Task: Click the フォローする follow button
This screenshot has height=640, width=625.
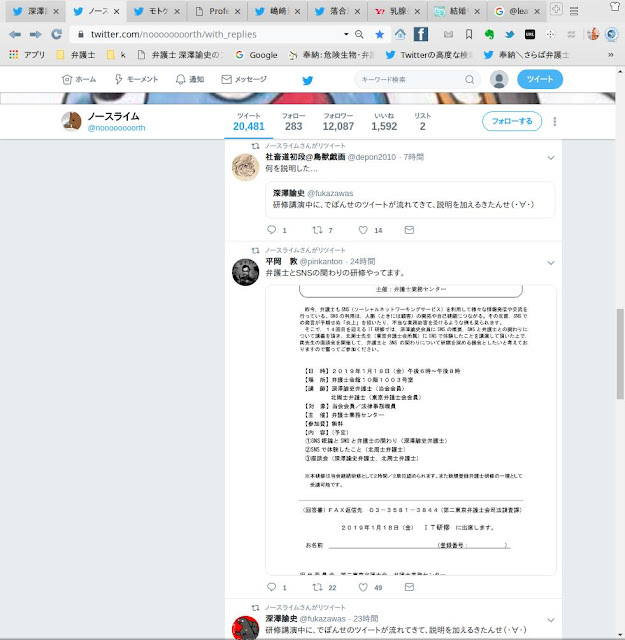Action: pos(512,121)
